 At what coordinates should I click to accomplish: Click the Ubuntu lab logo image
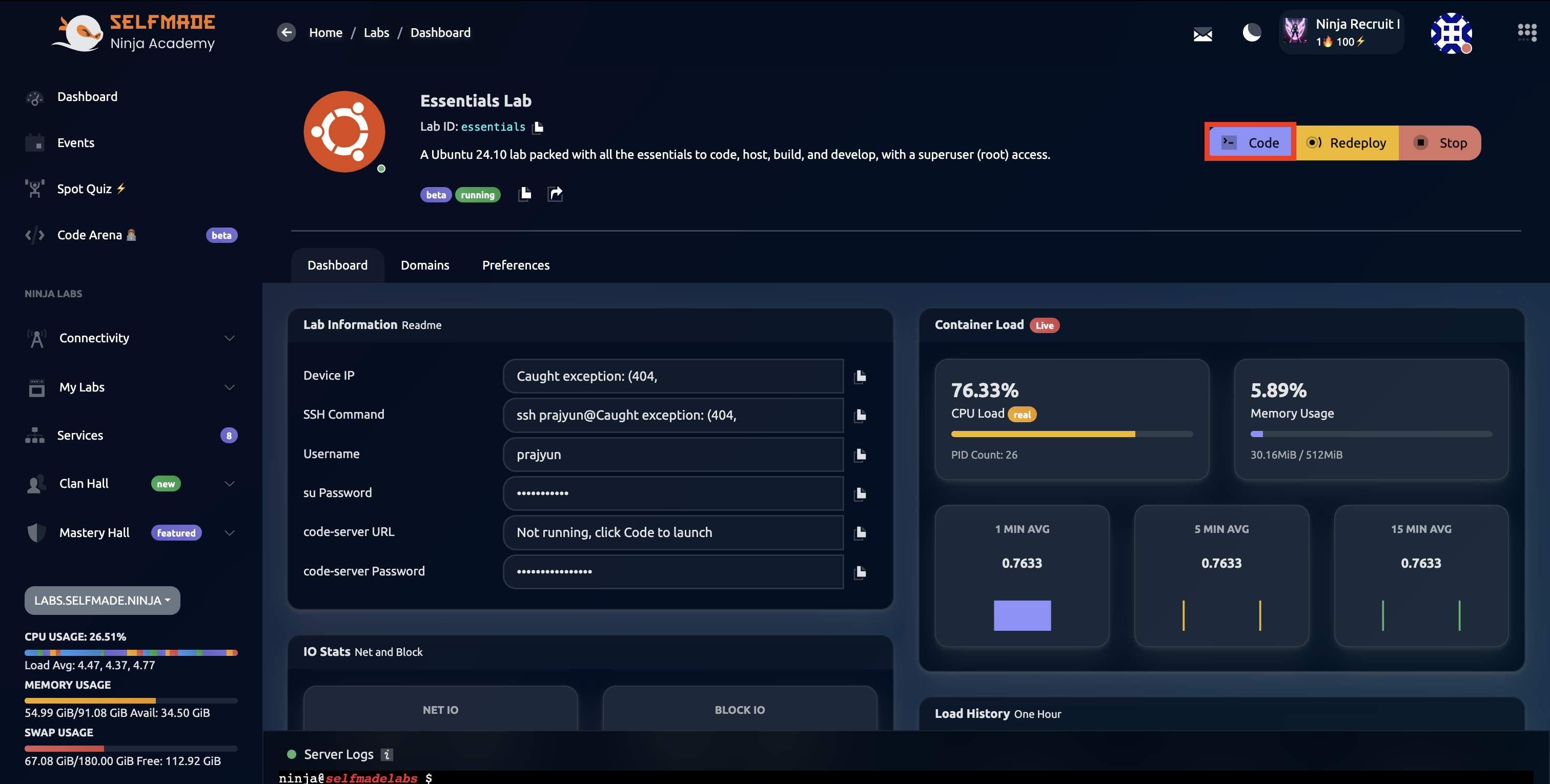click(344, 132)
